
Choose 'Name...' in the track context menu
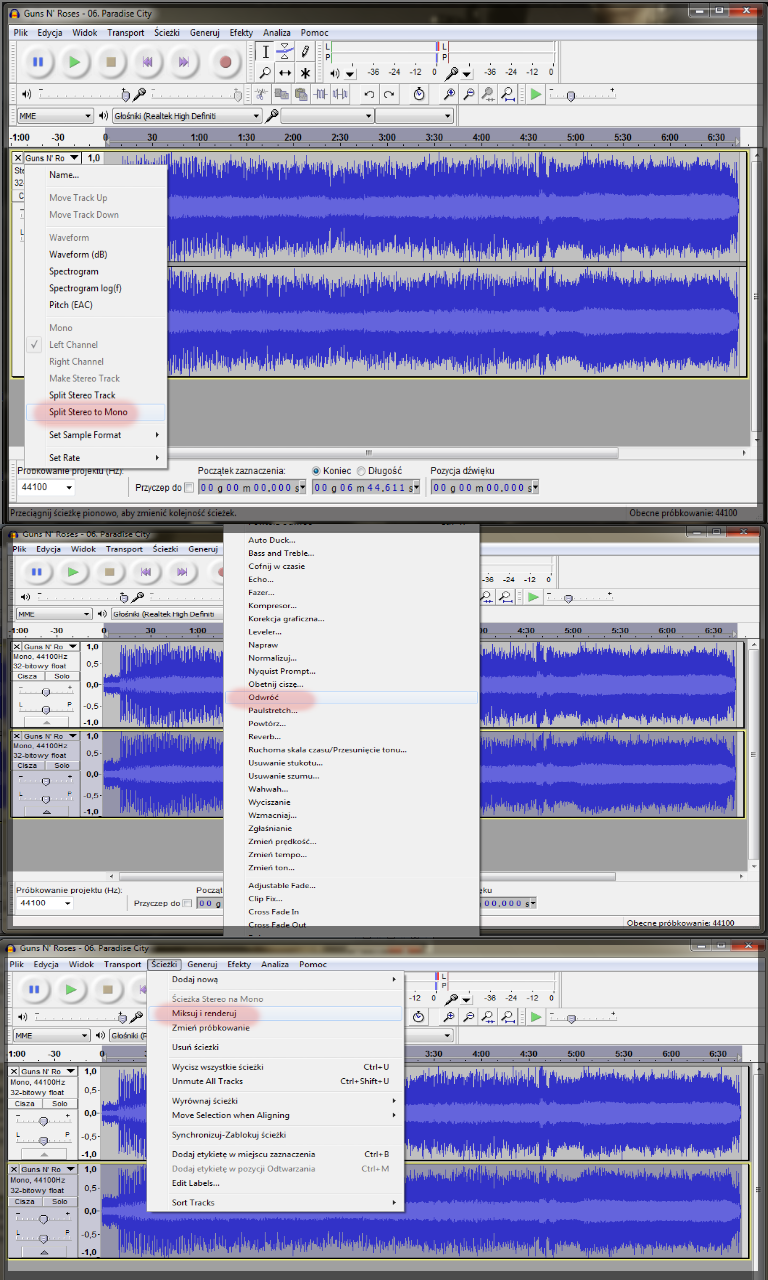click(97, 175)
